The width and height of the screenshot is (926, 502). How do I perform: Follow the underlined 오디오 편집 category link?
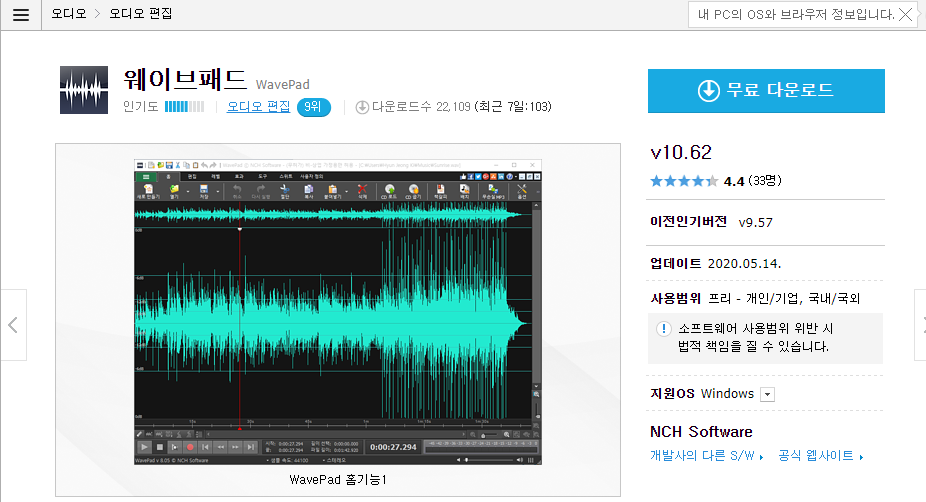pyautogui.click(x=258, y=106)
